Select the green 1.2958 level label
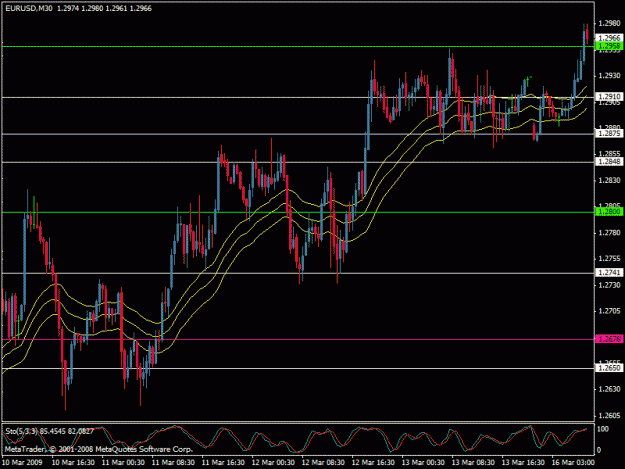Image resolution: width=625 pixels, height=469 pixels. 609,46
